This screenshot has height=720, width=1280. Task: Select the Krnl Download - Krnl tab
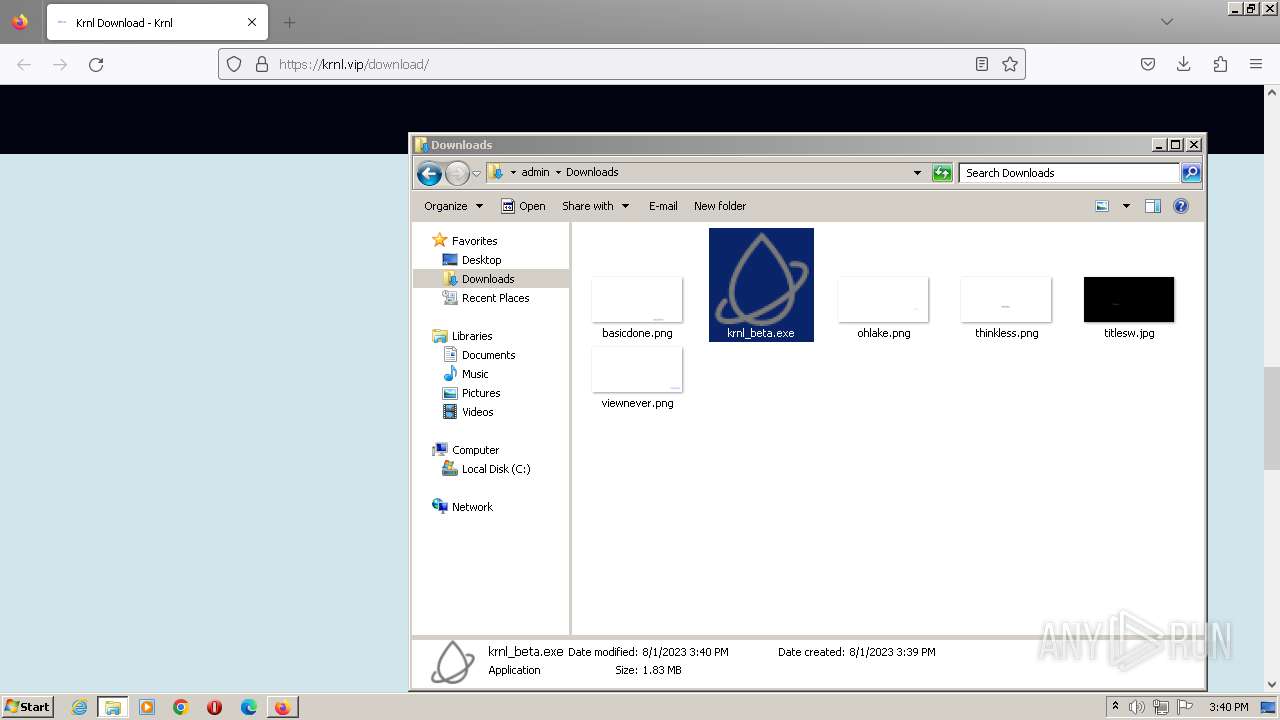pyautogui.click(x=157, y=22)
